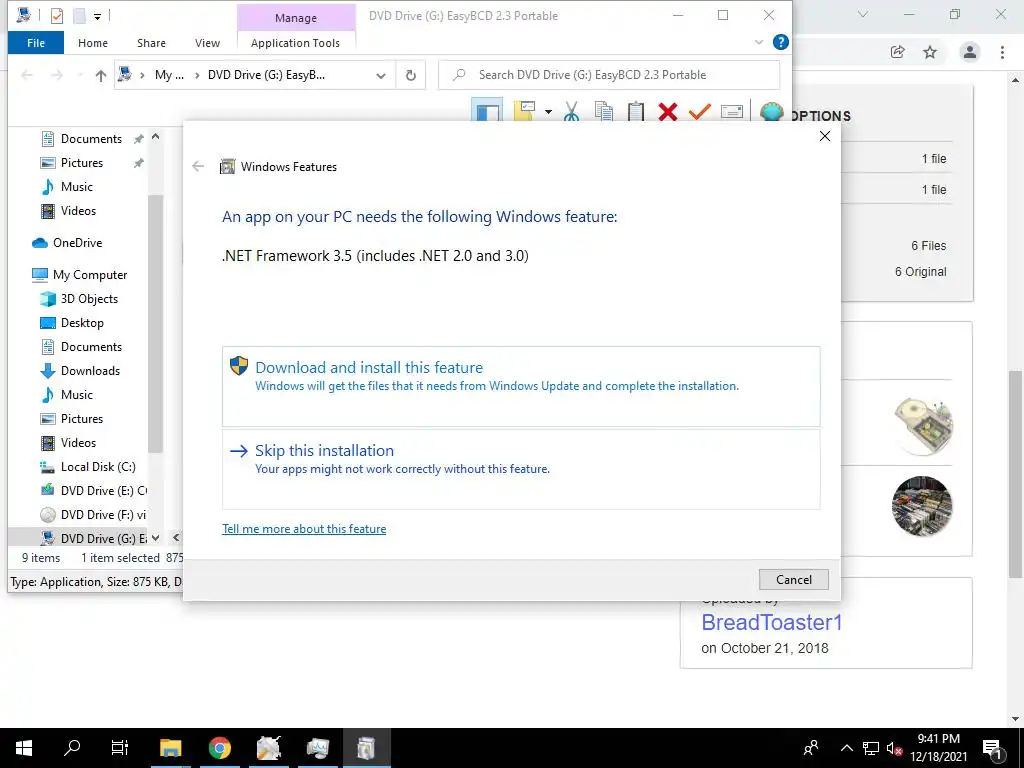Click muted volume icon in system tray
The width and height of the screenshot is (1024, 768).
(894, 748)
